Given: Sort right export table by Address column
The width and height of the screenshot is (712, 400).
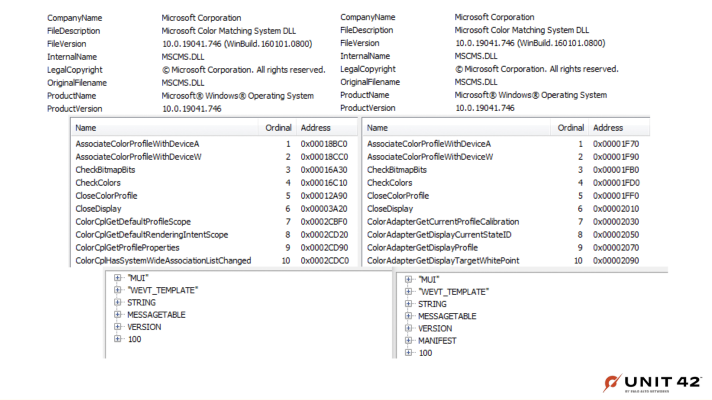Looking at the screenshot, I should pyautogui.click(x=619, y=128).
